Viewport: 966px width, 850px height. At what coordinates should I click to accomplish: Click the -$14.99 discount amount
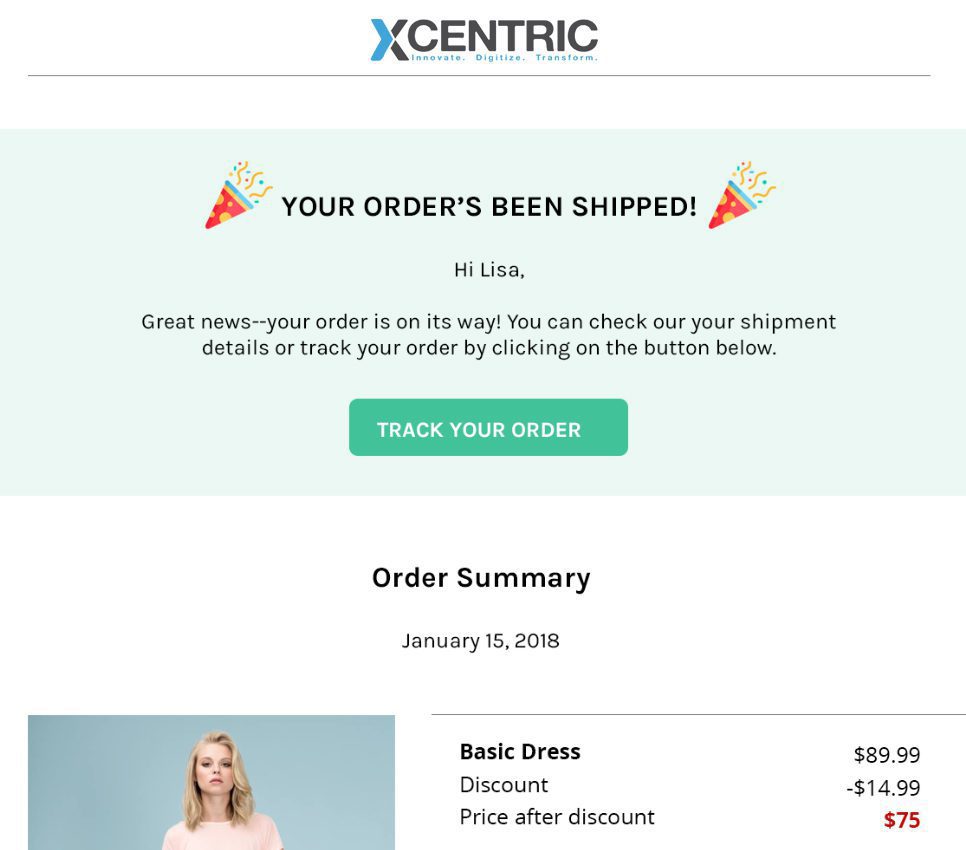(x=884, y=787)
